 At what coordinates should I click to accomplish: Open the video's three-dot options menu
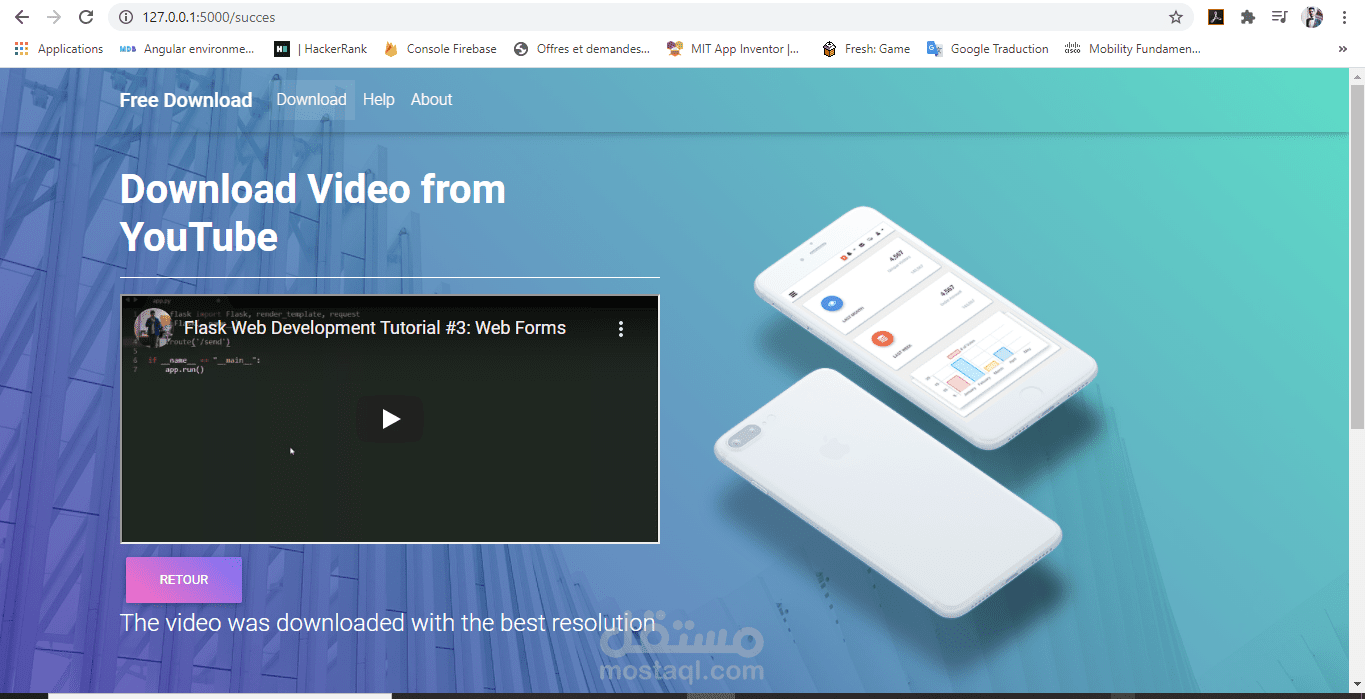point(621,328)
